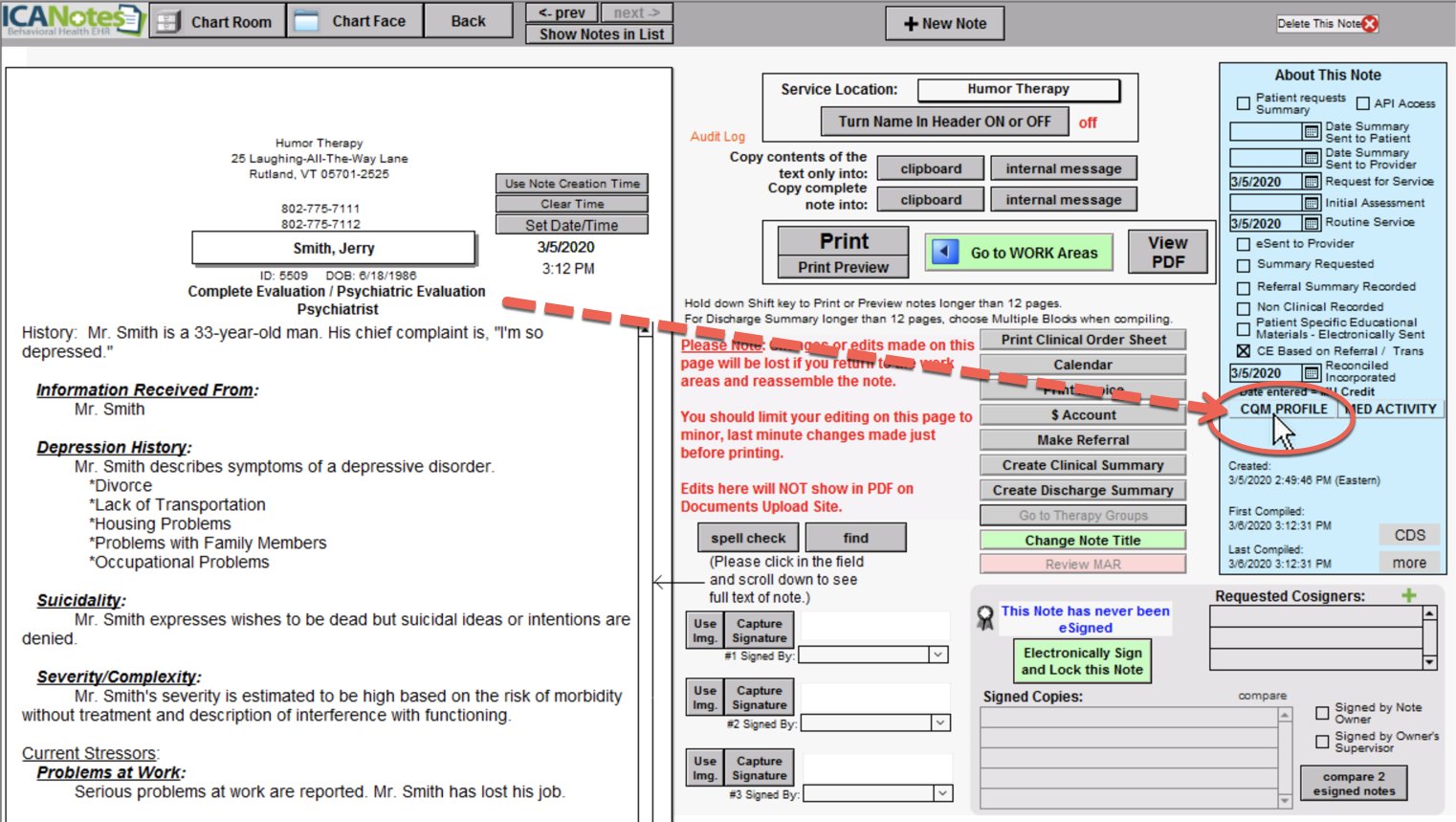Click the red Delete This Note X icon
Viewport: 1456px width, 822px height.
[1370, 24]
